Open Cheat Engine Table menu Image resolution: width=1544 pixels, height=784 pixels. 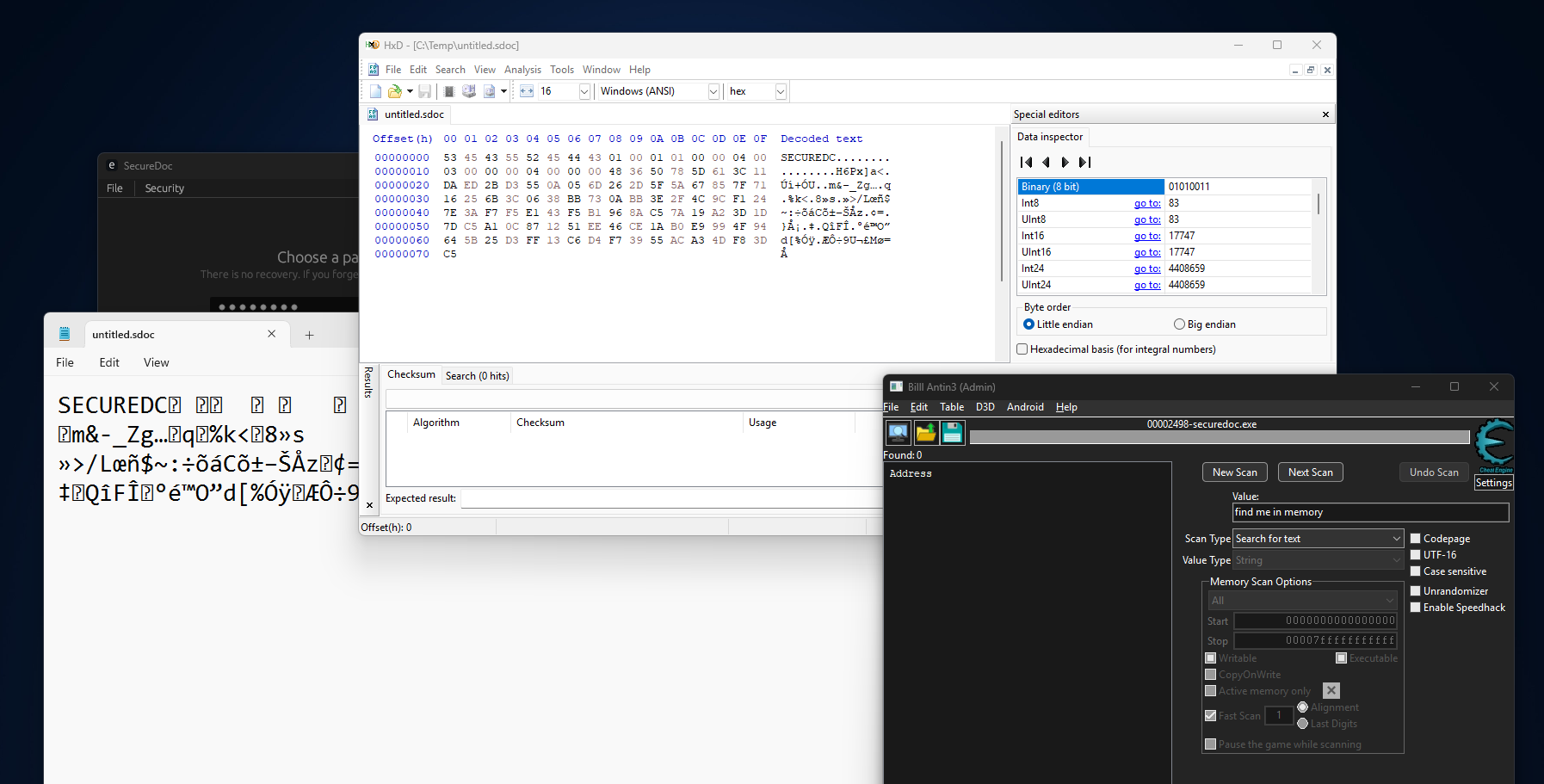pos(951,407)
